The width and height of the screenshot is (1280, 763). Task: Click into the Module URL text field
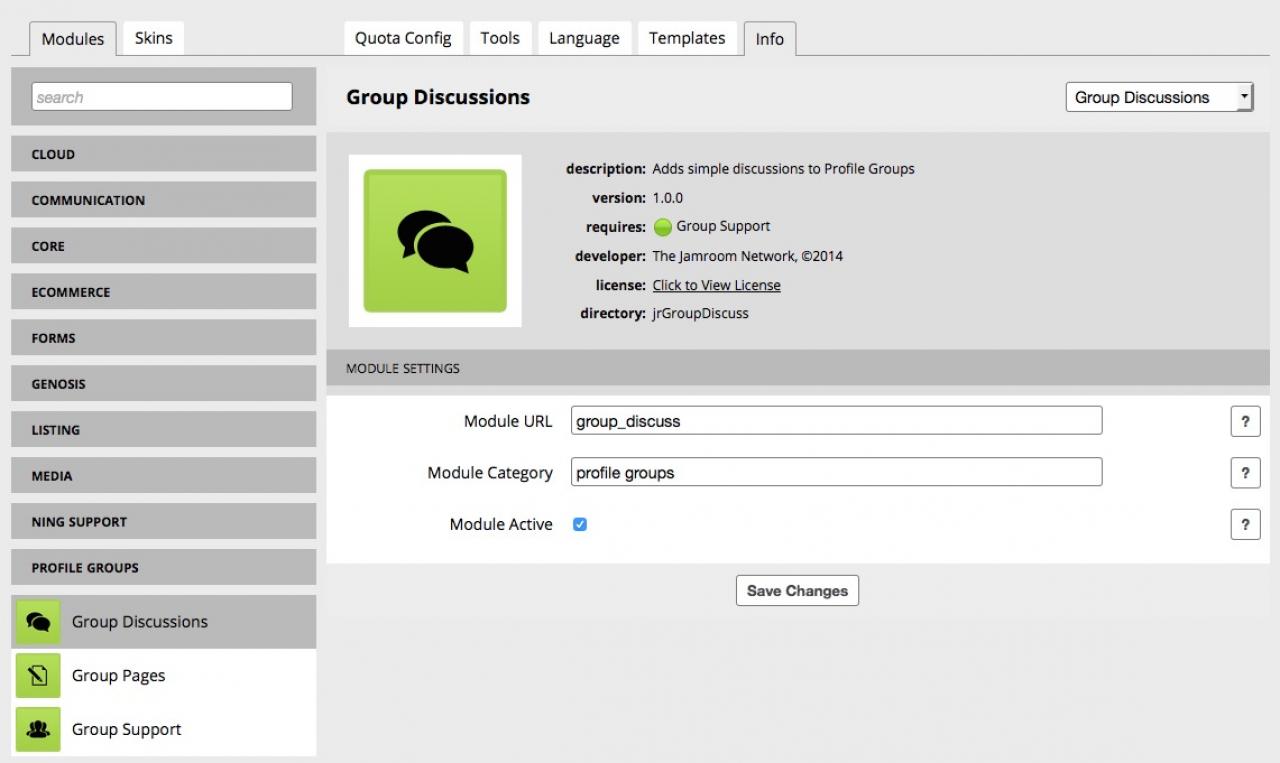pyautogui.click(x=836, y=421)
